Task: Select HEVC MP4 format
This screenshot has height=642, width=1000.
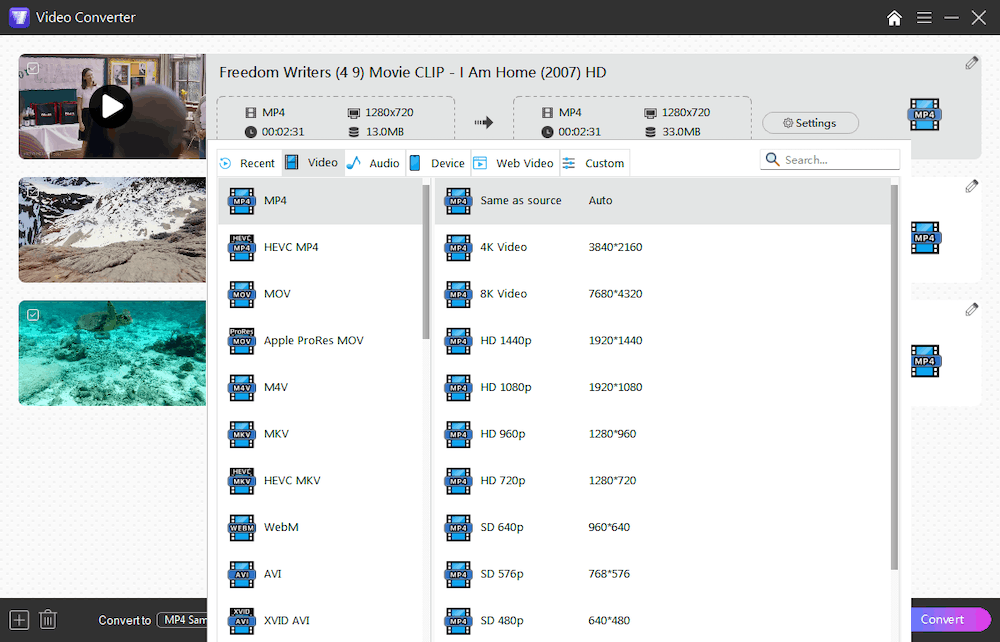Action: click(x=320, y=247)
